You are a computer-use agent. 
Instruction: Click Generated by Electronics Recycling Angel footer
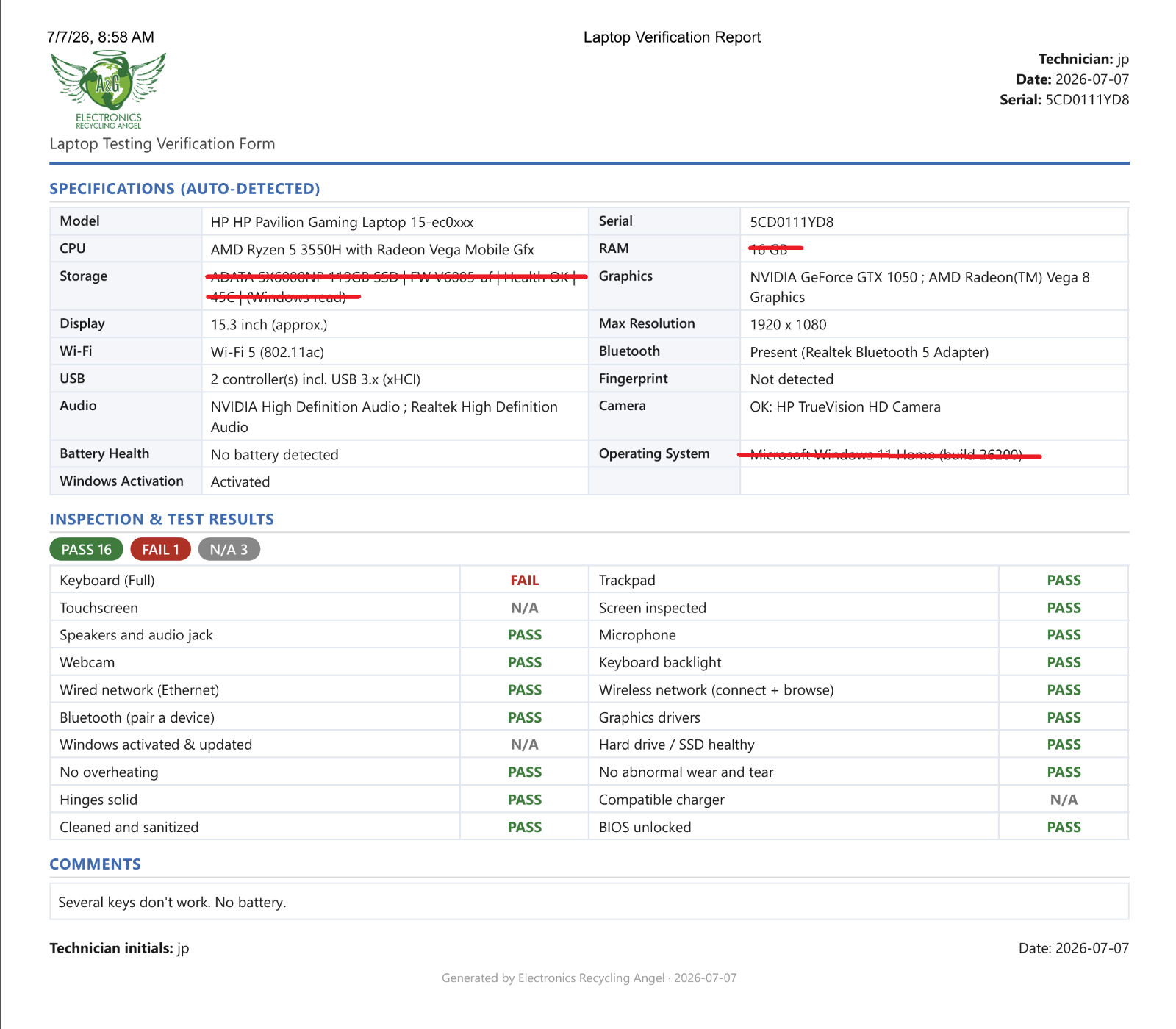pyautogui.click(x=589, y=978)
